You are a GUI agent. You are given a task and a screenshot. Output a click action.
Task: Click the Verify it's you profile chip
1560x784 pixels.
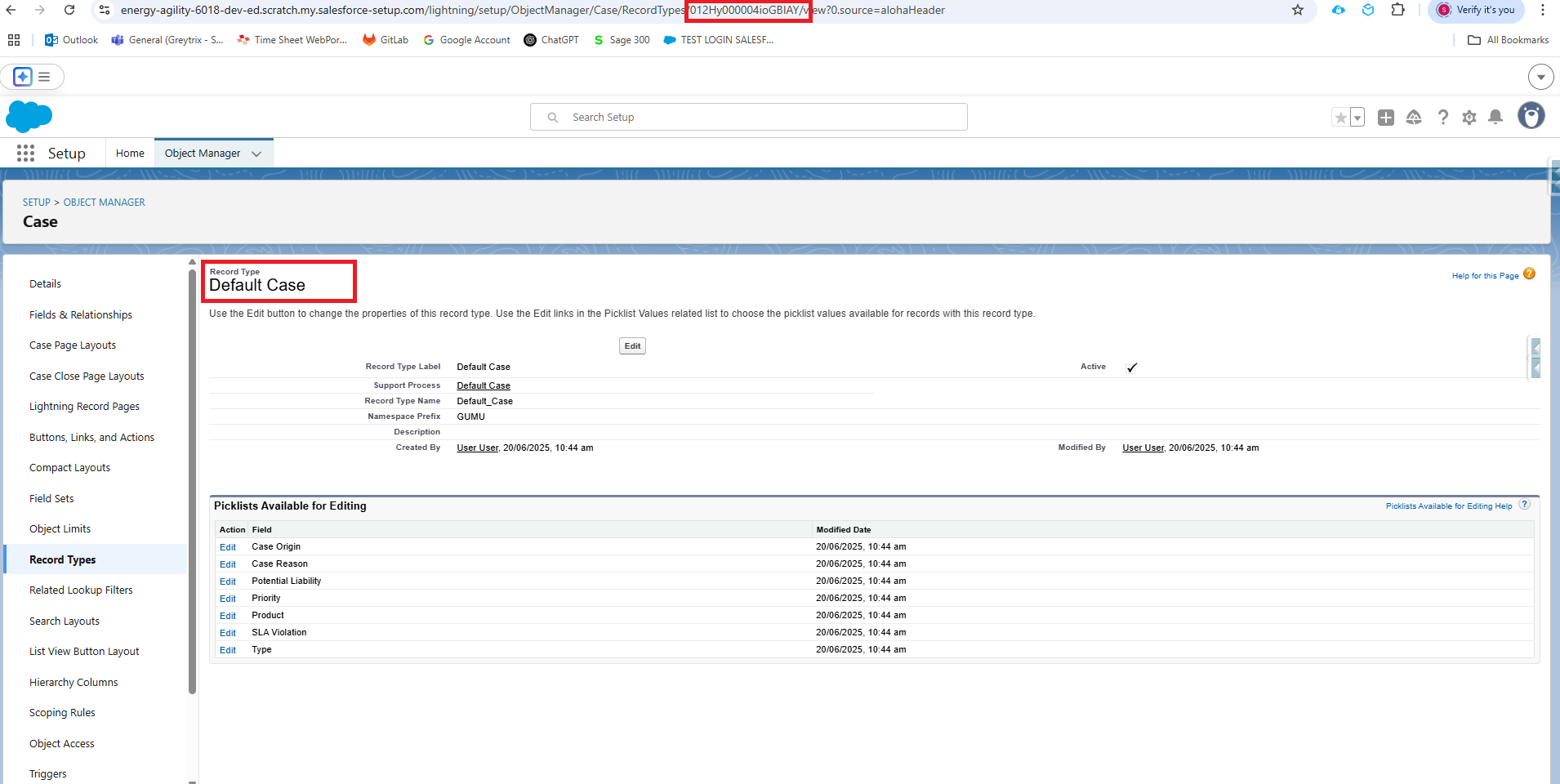1476,10
